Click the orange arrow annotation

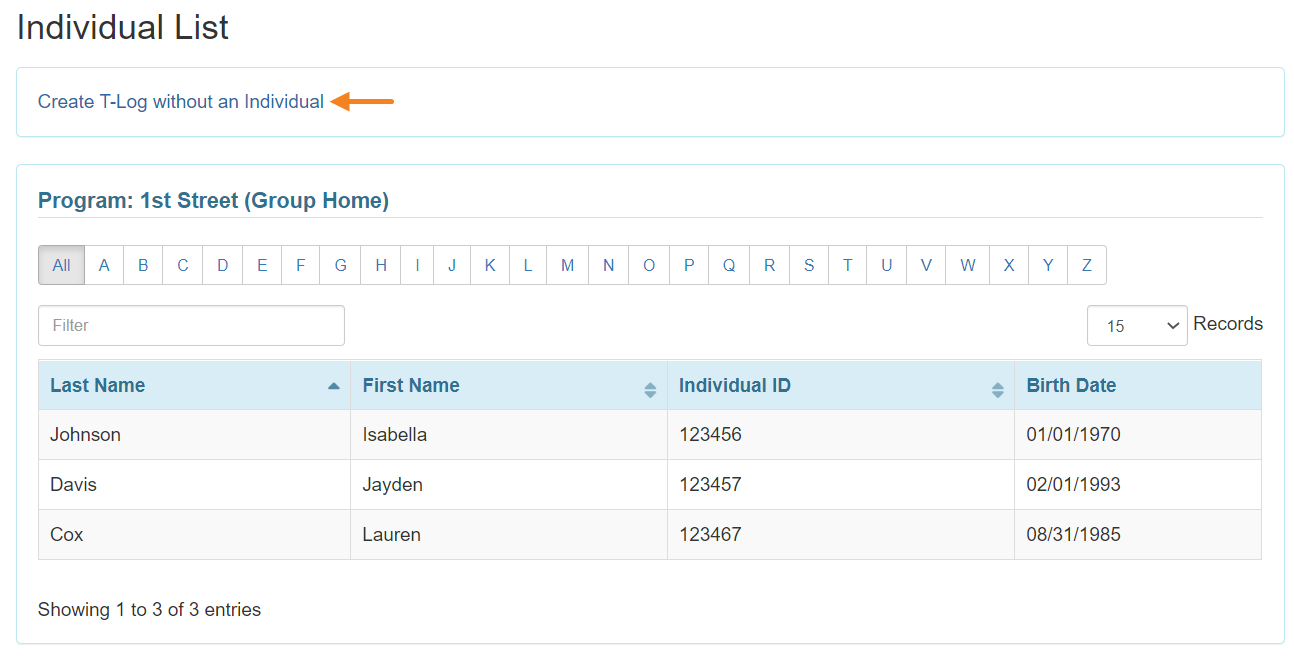click(x=362, y=101)
